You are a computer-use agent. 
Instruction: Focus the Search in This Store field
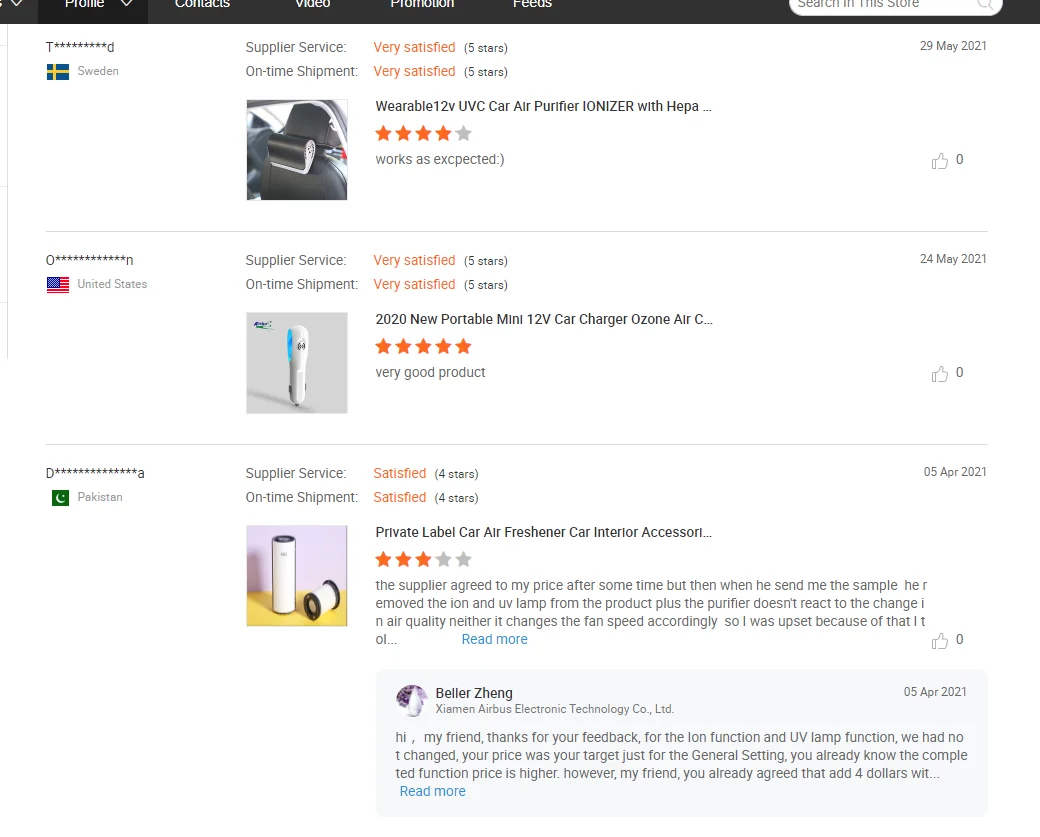click(880, 5)
